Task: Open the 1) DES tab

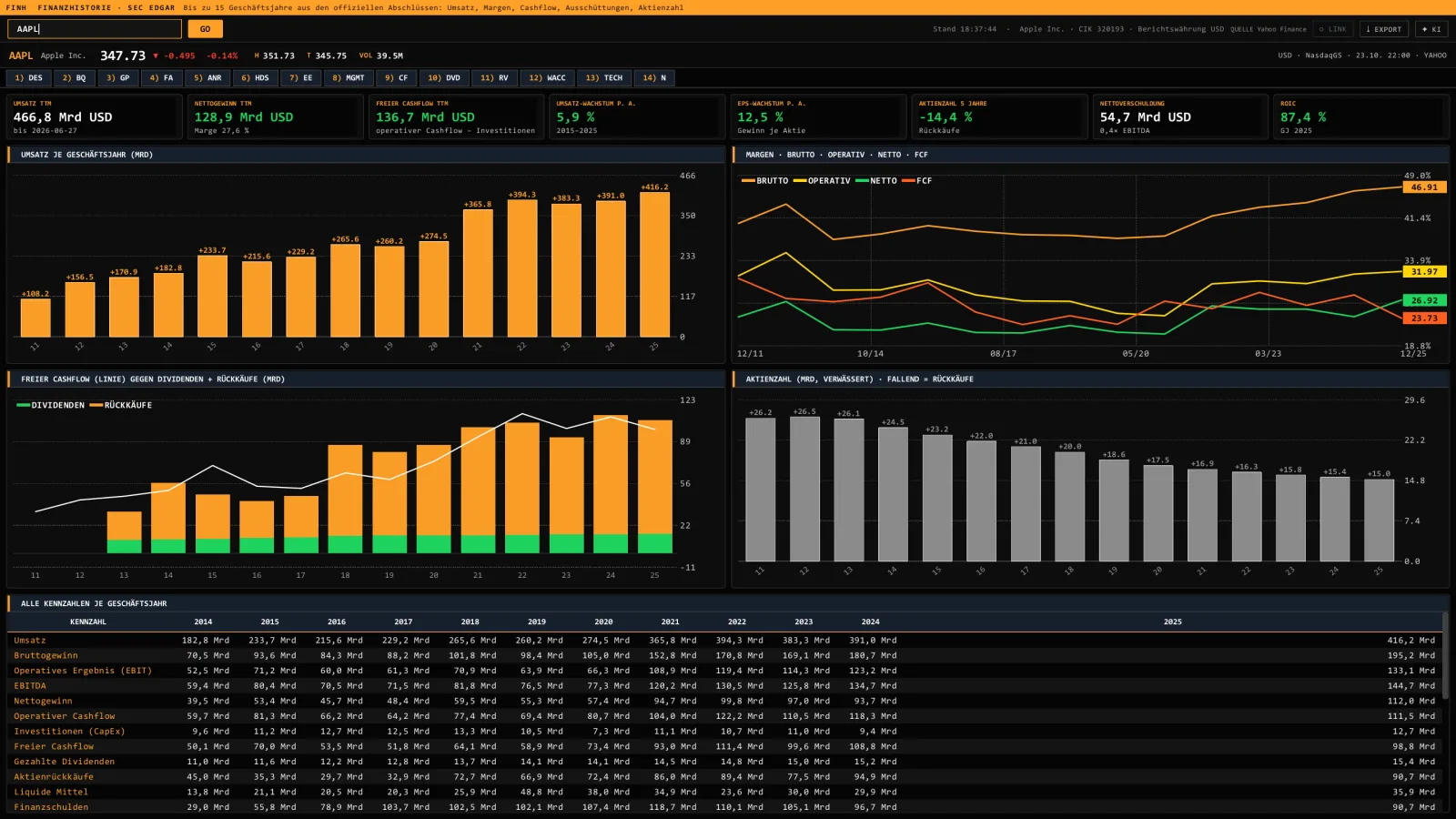Action: [x=28, y=78]
